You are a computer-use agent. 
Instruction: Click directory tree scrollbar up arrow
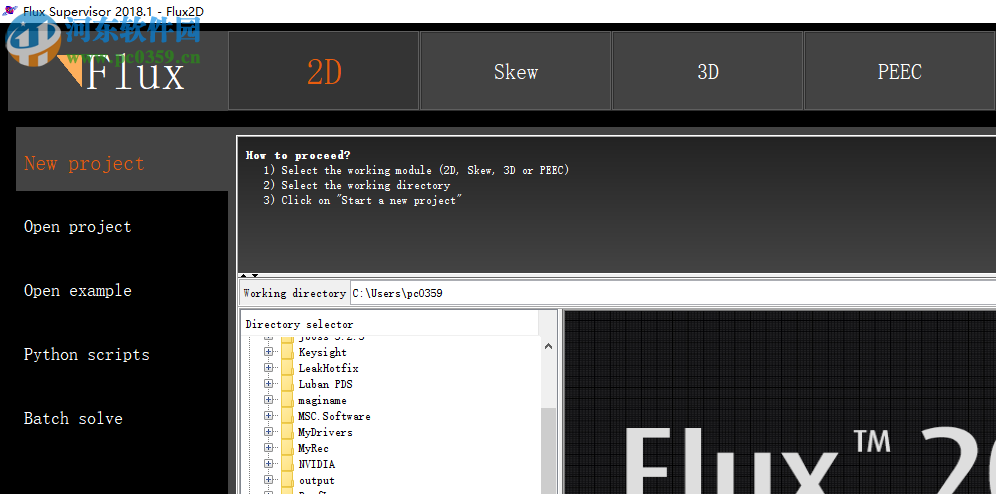tap(548, 347)
